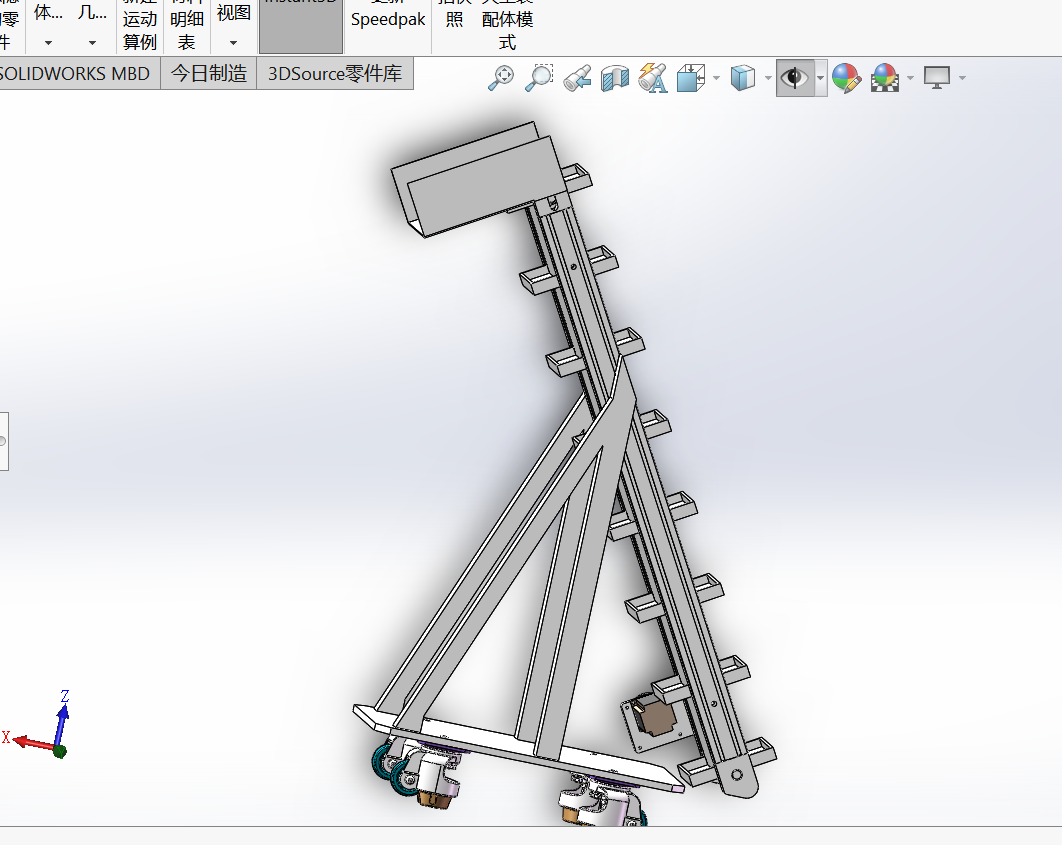
Task: Click the Z axis of the triad
Action: pyautogui.click(x=62, y=724)
